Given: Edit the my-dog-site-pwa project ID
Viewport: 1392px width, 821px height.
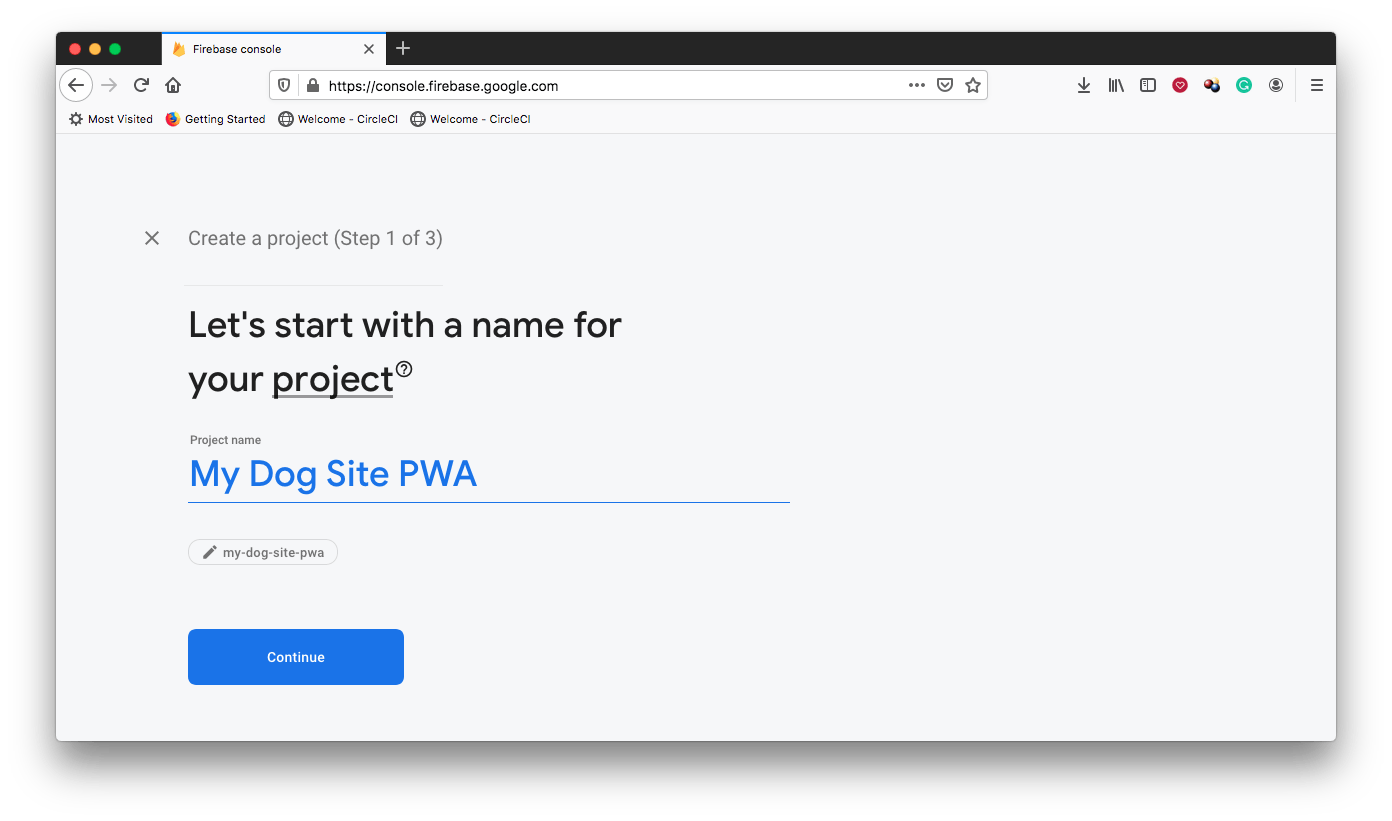Looking at the screenshot, I should (x=262, y=551).
